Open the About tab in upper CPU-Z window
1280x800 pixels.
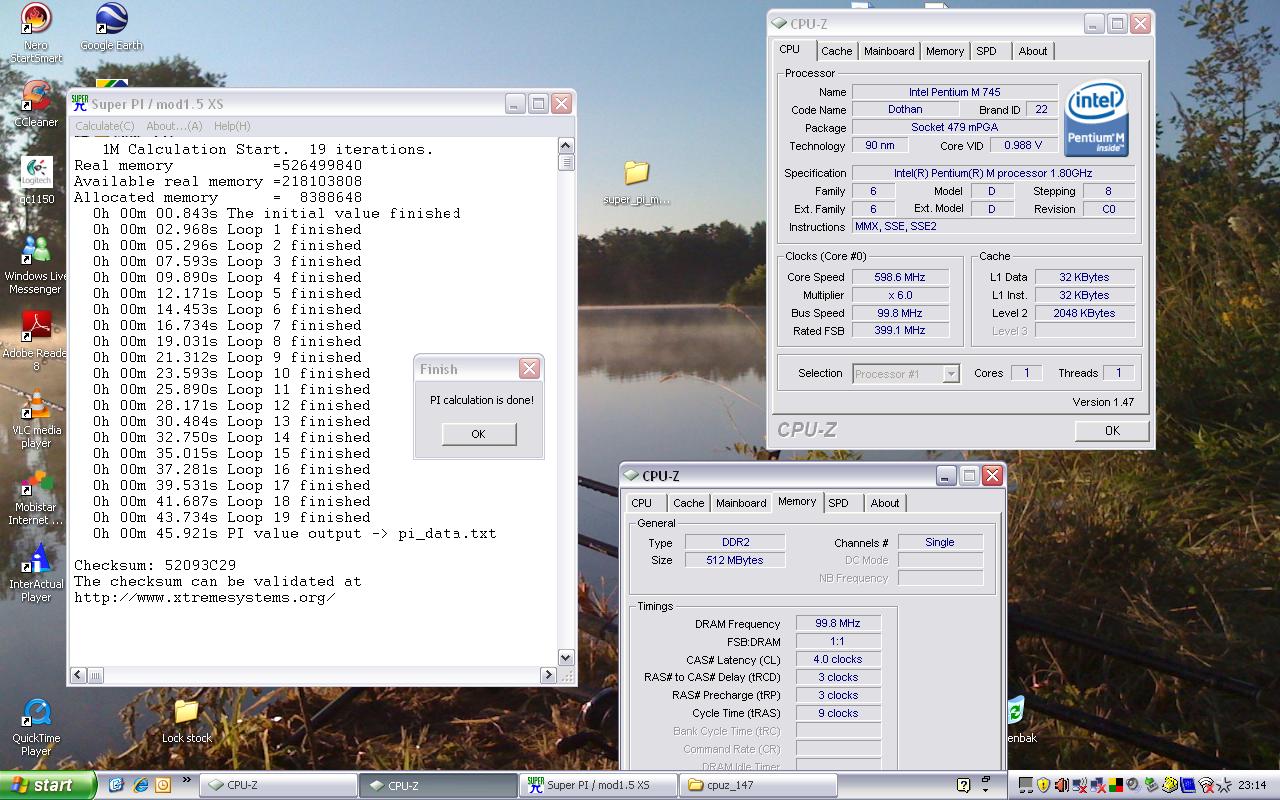coord(1033,51)
